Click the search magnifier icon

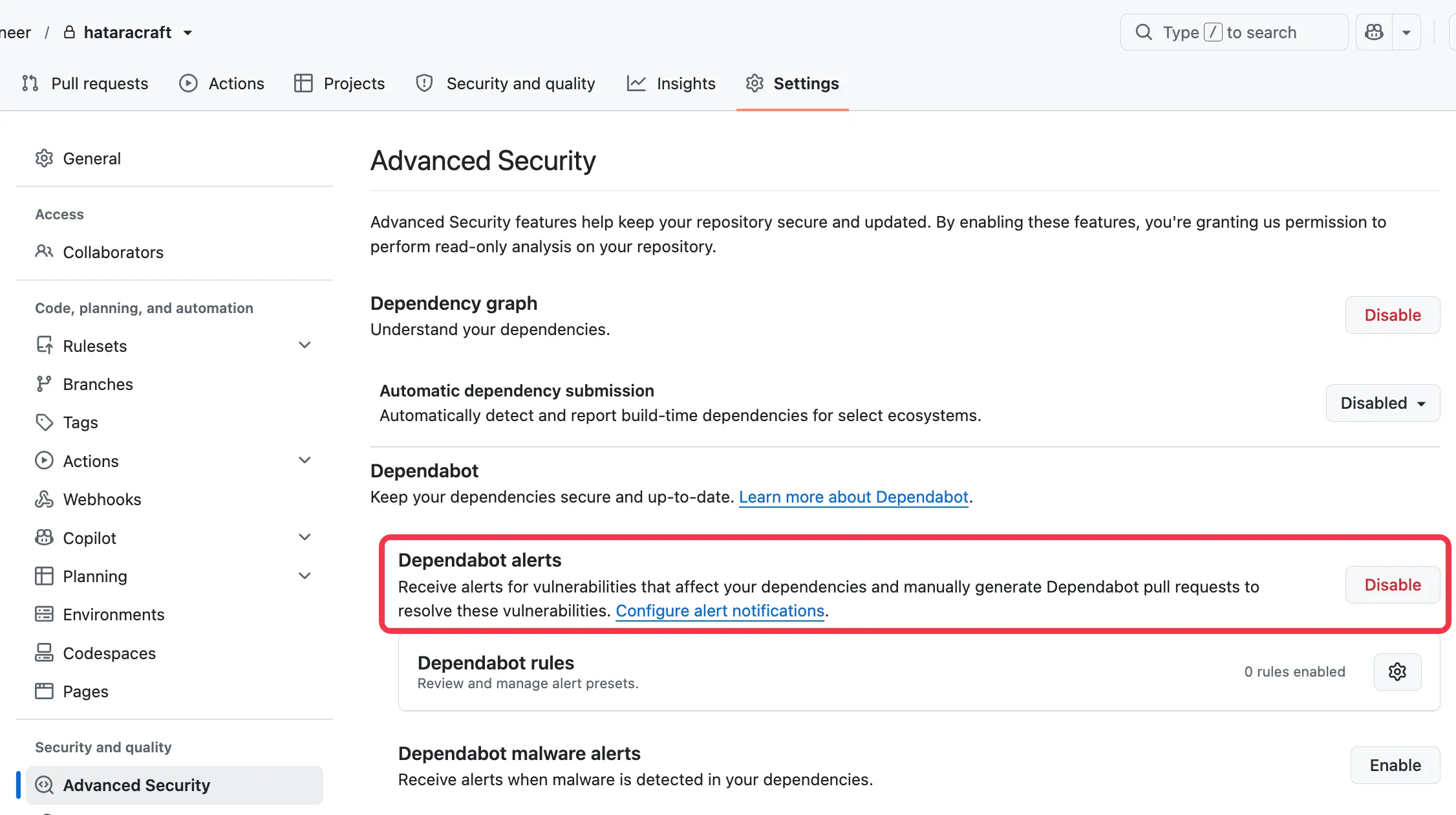point(1144,32)
